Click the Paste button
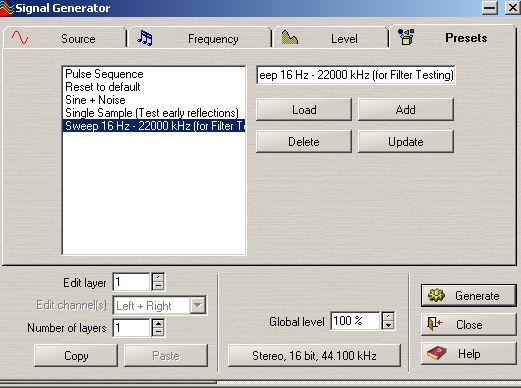 (x=166, y=356)
